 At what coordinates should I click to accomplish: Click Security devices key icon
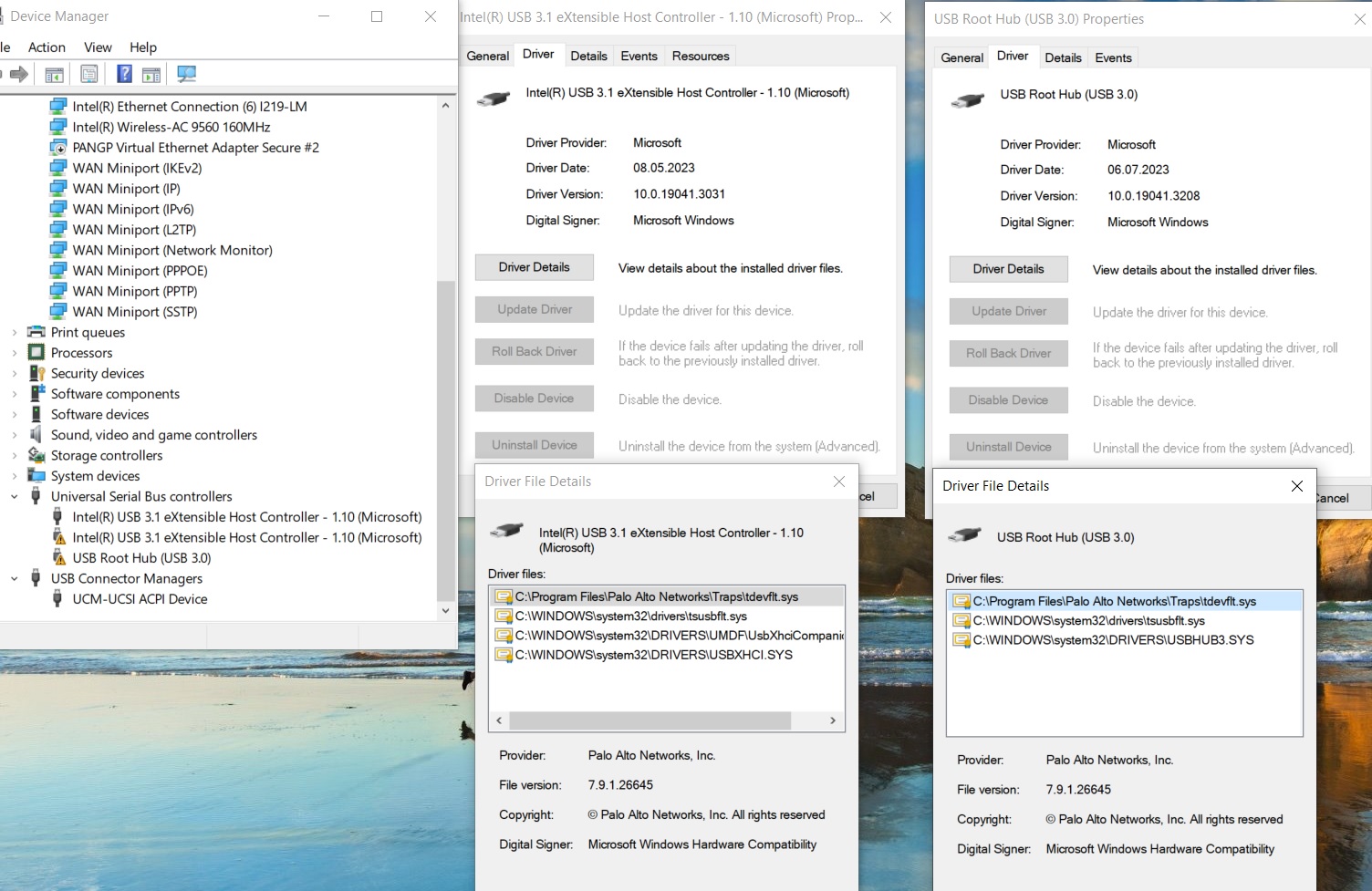pyautogui.click(x=36, y=373)
